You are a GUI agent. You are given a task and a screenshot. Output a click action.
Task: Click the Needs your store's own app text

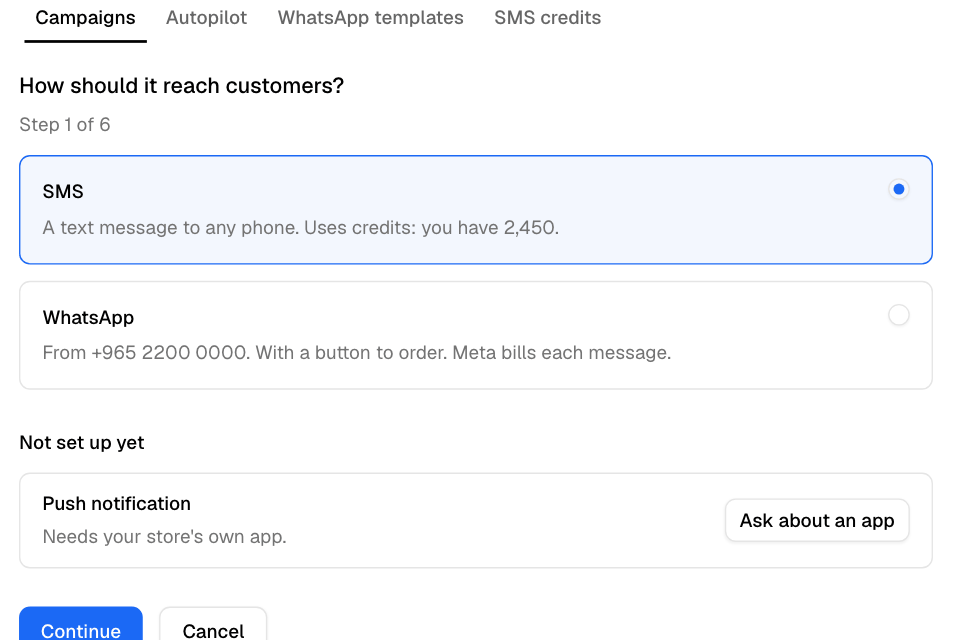point(165,536)
